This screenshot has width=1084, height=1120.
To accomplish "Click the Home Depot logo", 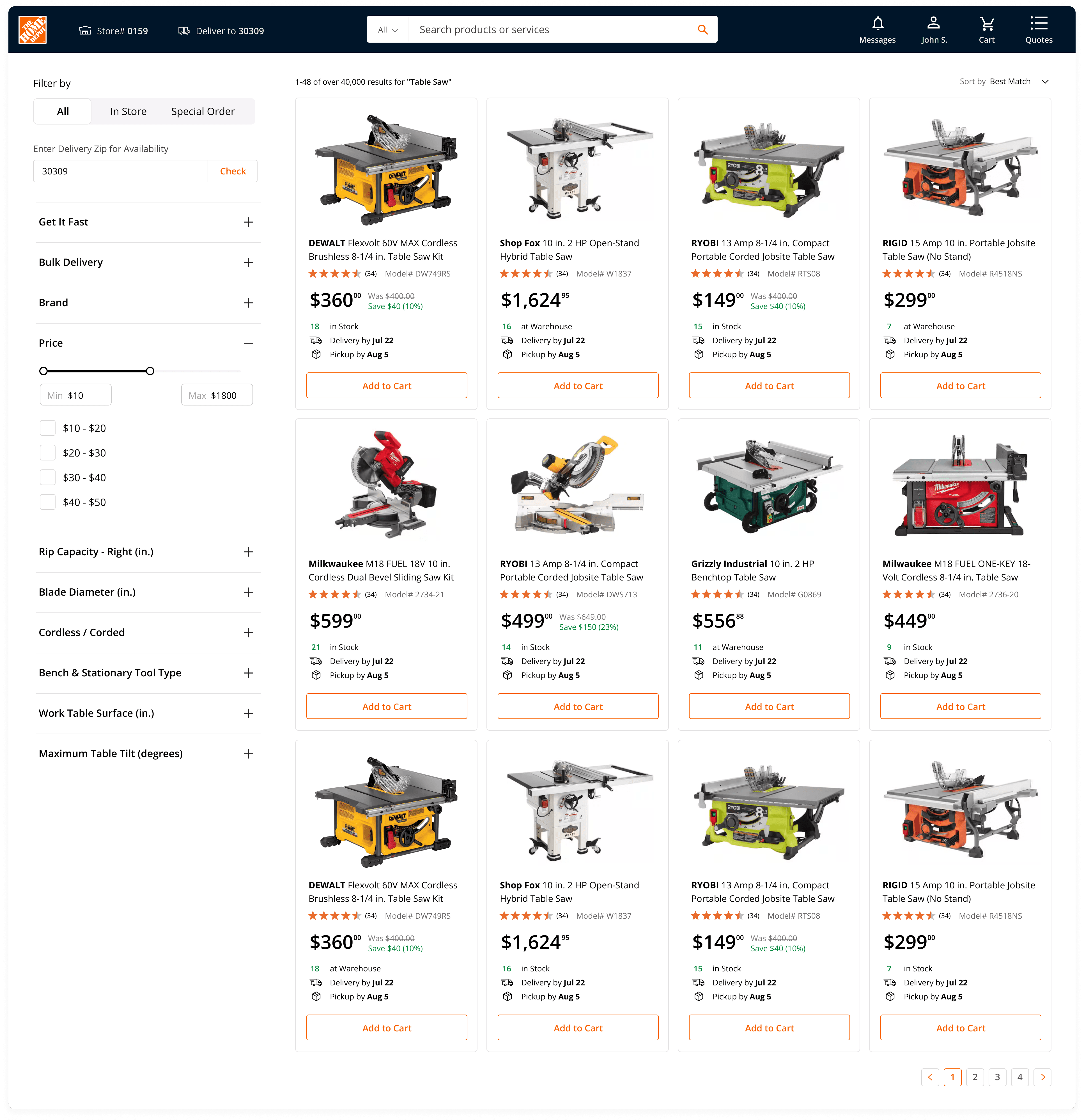I will [x=33, y=30].
